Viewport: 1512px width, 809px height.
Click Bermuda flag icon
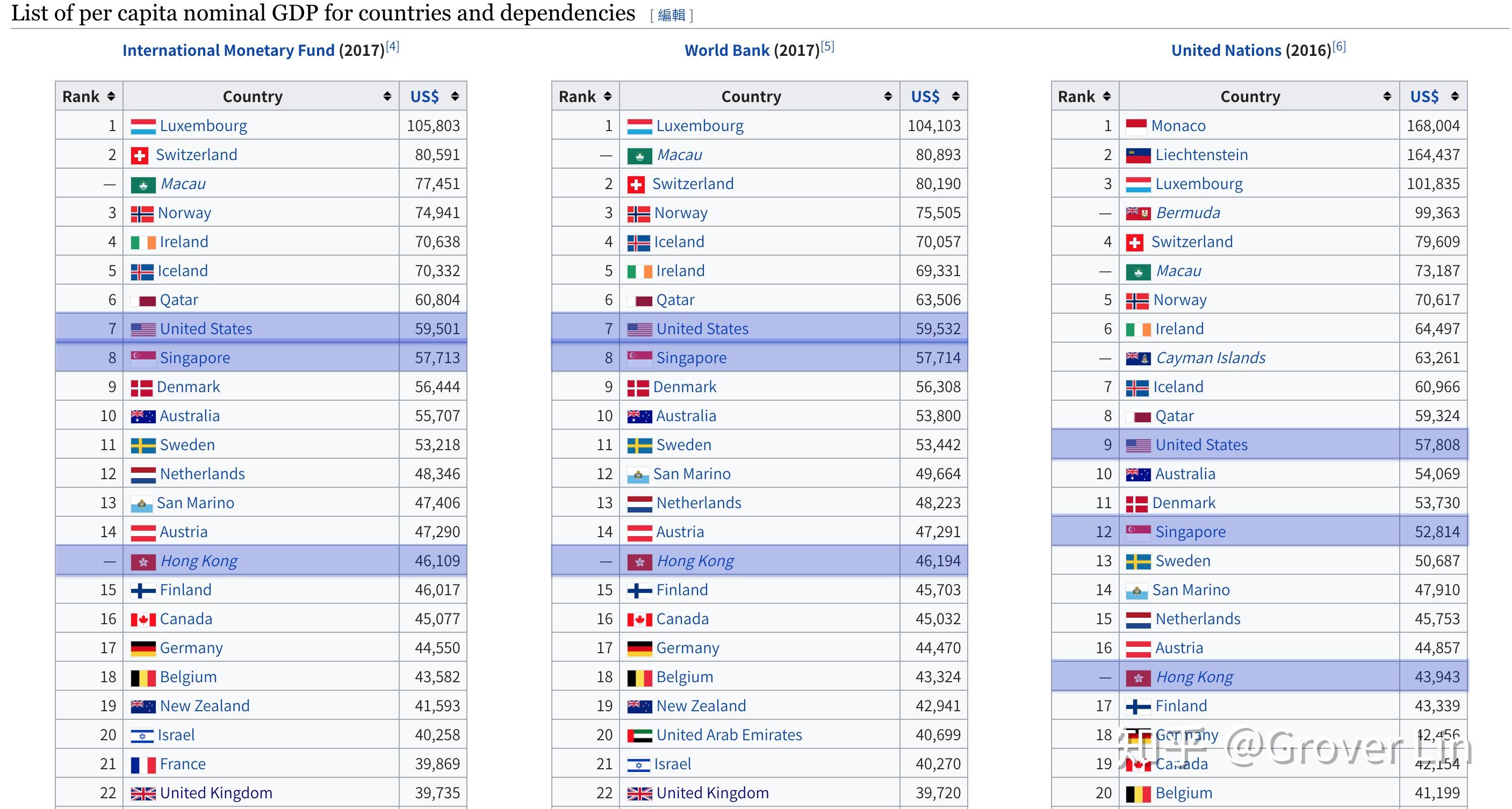(1138, 214)
